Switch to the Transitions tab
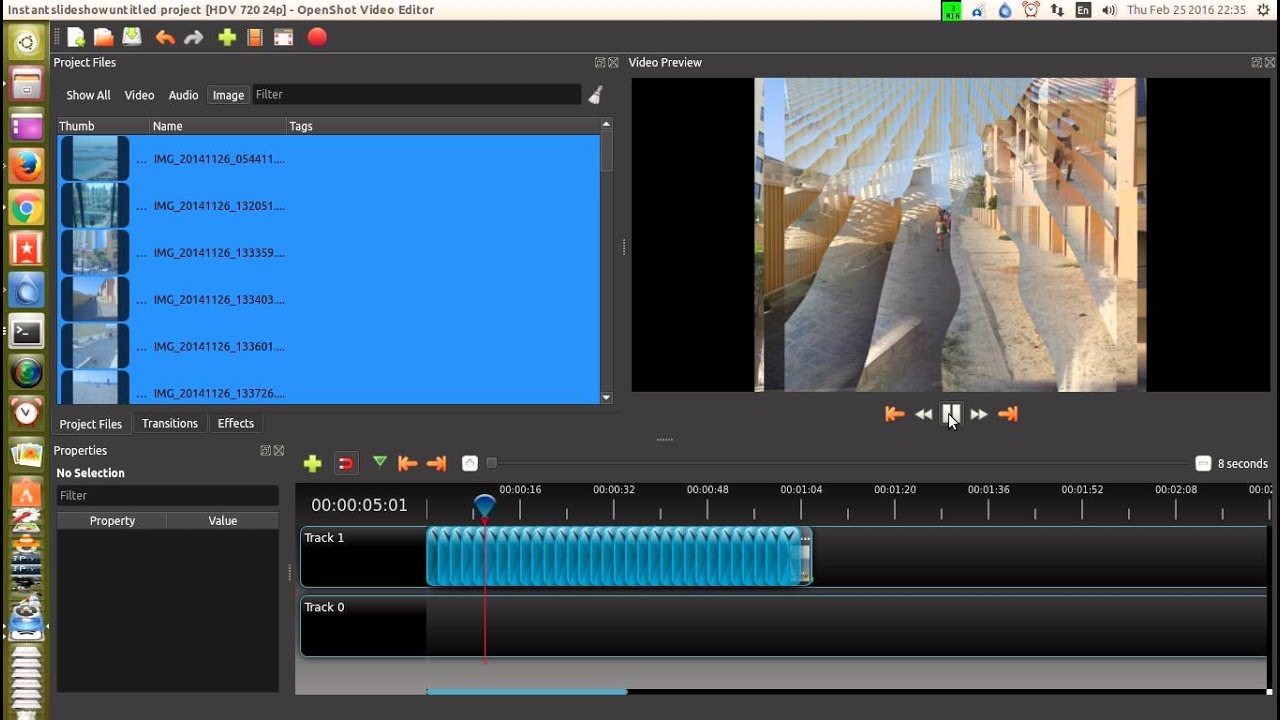 coord(170,423)
